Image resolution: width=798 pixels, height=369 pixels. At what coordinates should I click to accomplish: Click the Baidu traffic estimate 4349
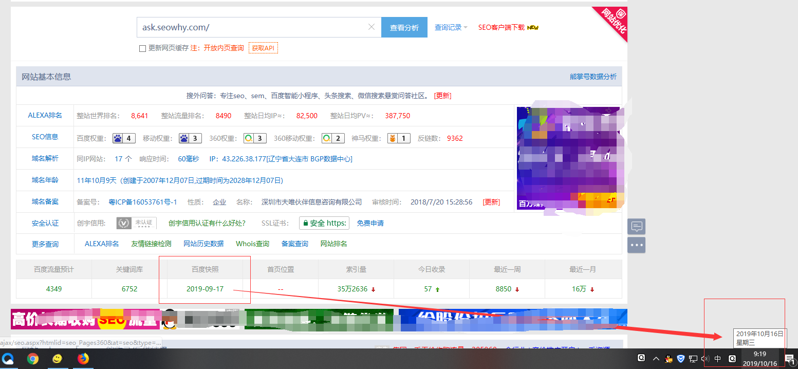pyautogui.click(x=53, y=289)
